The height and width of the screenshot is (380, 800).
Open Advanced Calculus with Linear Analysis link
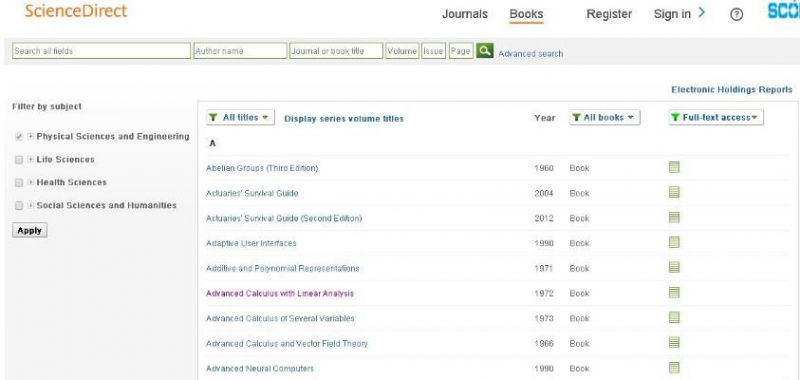[280, 293]
